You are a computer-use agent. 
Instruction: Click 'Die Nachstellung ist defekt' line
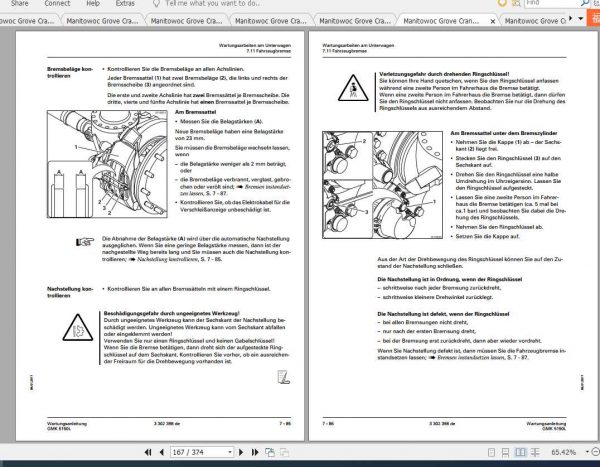point(443,314)
